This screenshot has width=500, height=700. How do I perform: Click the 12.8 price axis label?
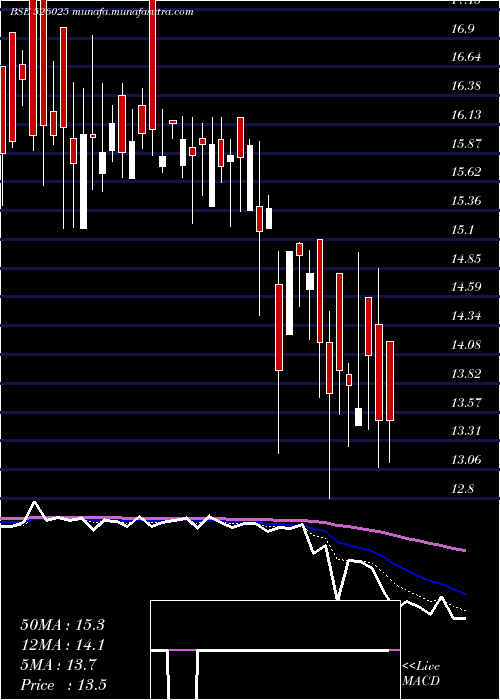click(462, 488)
